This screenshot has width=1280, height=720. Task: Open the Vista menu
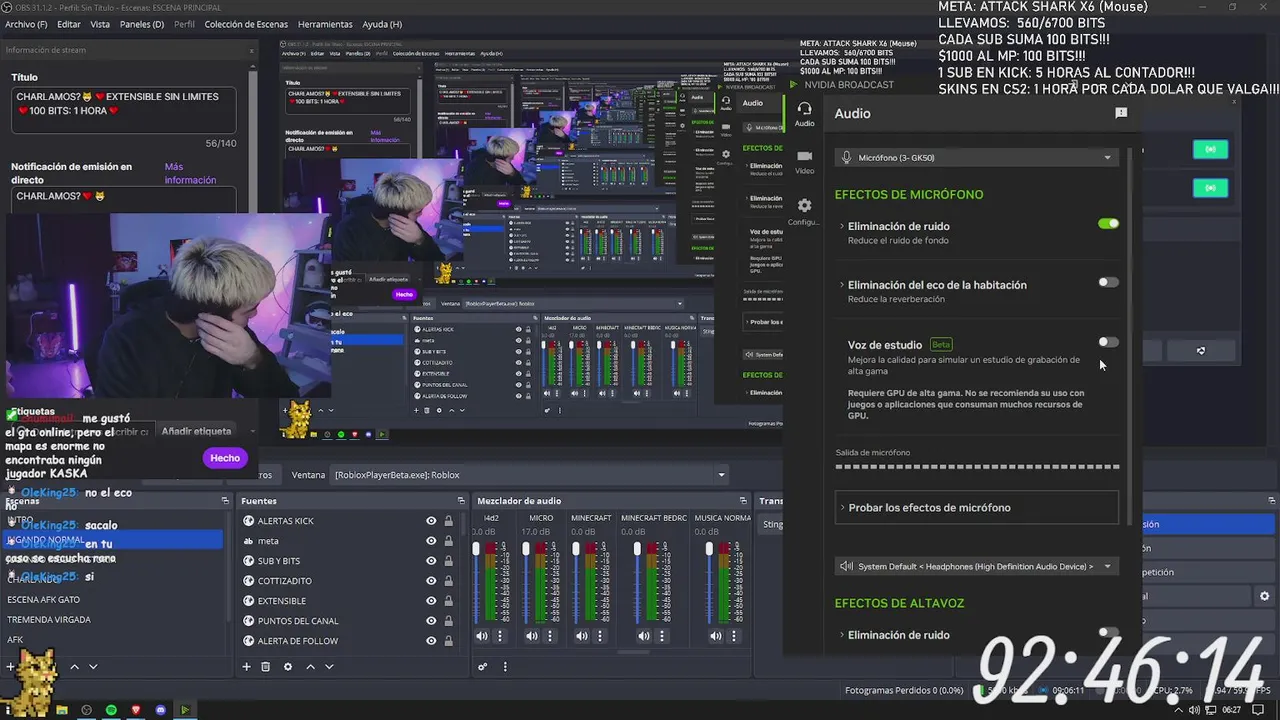click(x=100, y=24)
